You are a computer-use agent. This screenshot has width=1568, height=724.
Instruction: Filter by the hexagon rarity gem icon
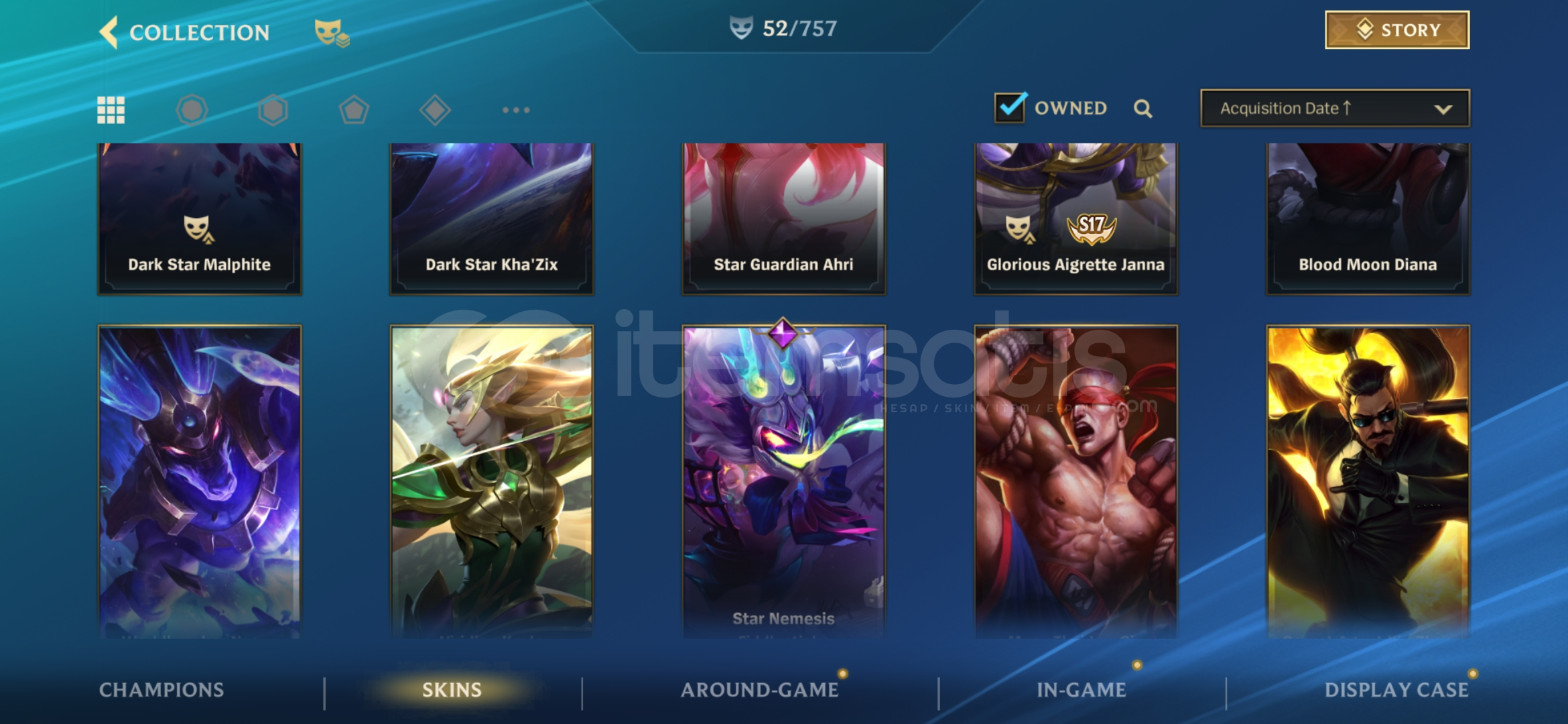tap(273, 110)
